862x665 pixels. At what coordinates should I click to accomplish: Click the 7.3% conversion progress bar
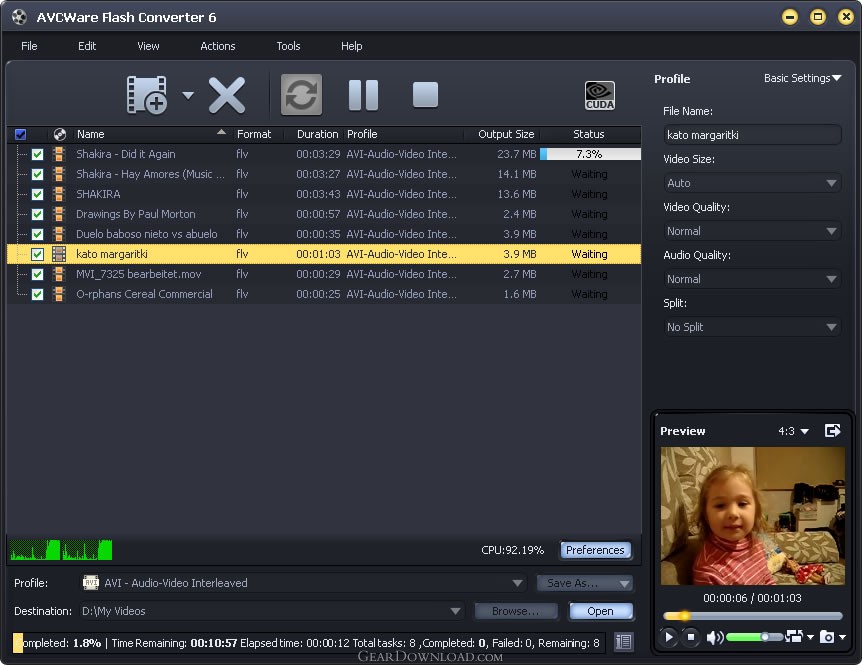point(590,154)
